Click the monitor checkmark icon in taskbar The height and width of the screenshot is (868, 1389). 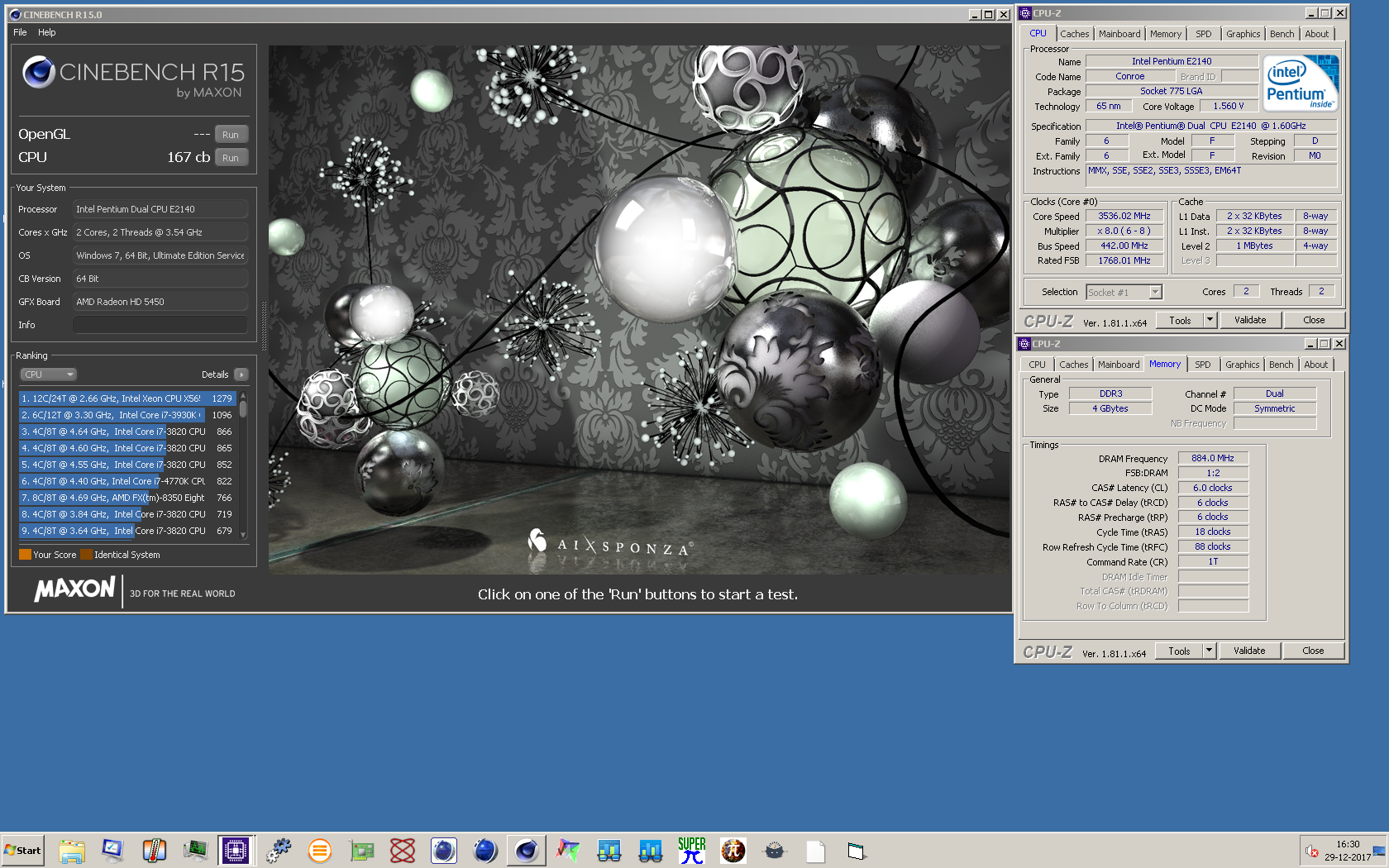[x=113, y=851]
